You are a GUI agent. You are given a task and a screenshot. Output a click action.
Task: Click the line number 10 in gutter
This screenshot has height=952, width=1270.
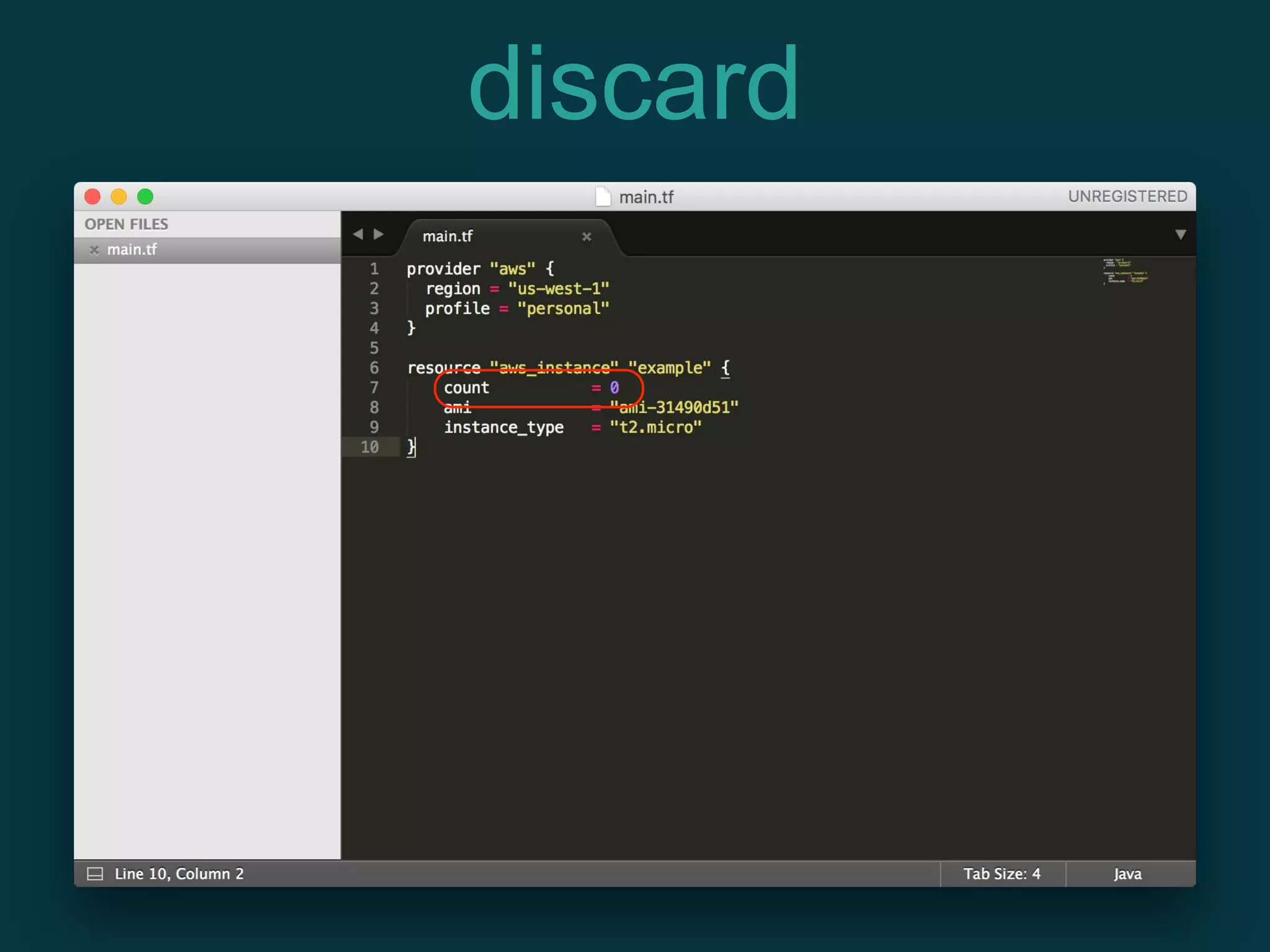tap(370, 447)
